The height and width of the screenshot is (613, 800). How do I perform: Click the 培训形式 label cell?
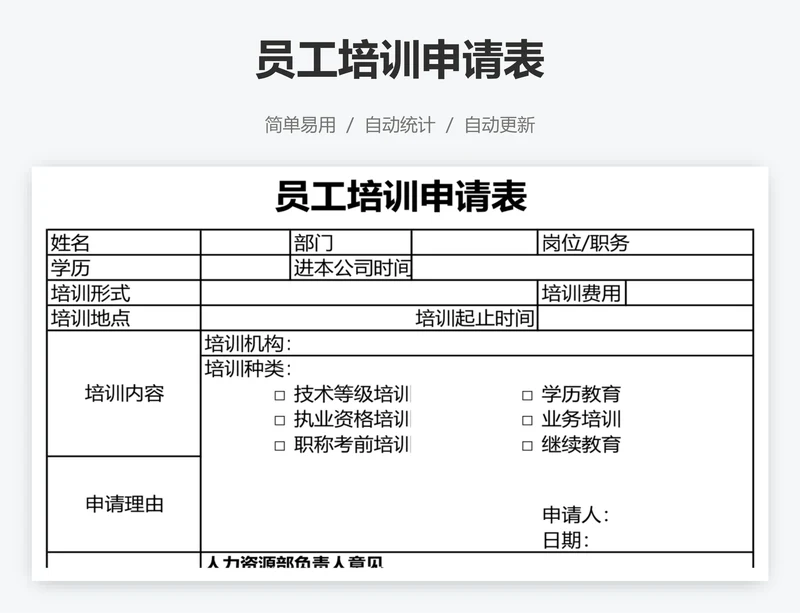tap(124, 293)
